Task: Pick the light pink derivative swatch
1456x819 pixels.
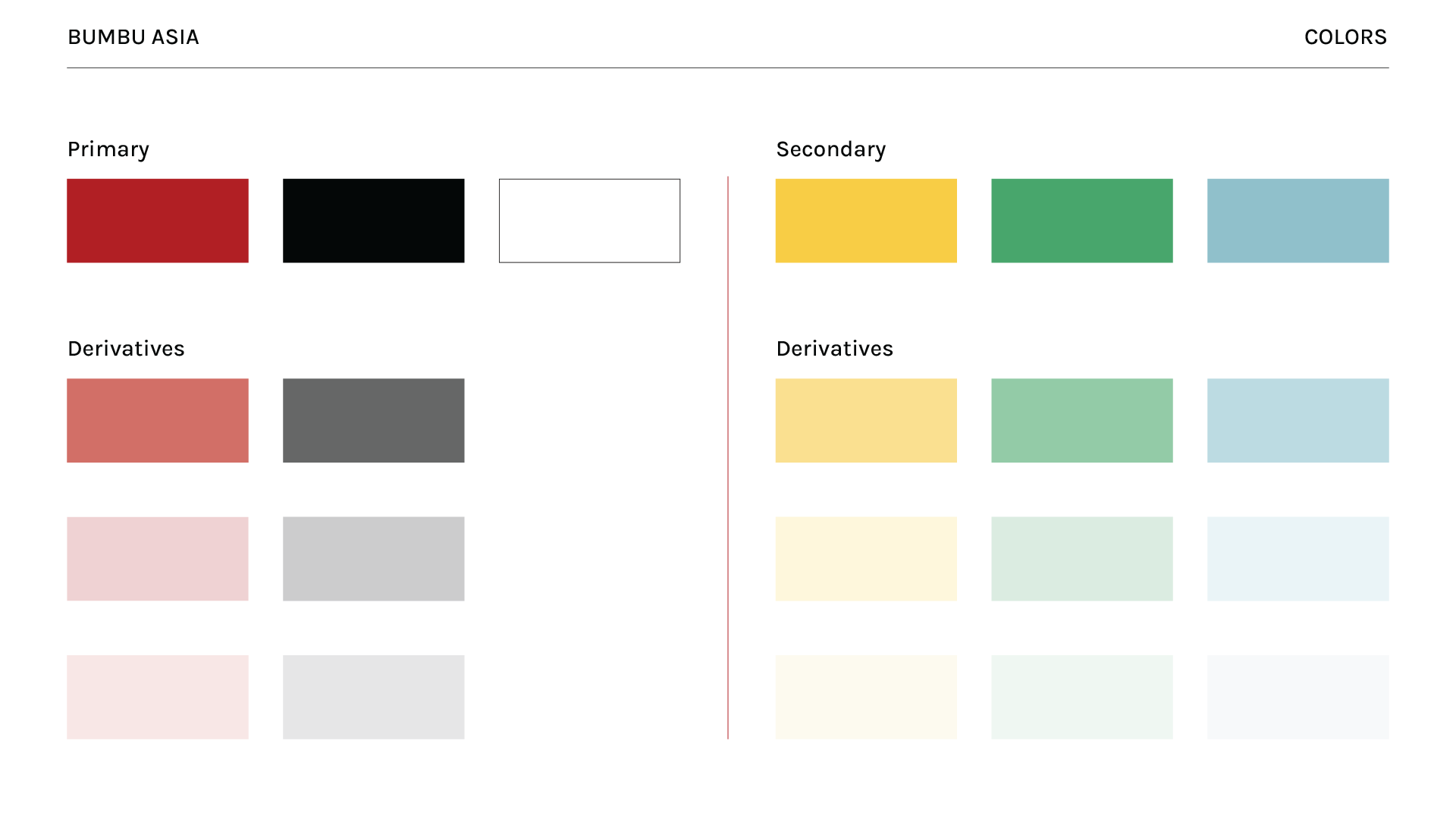Action: pyautogui.click(x=158, y=559)
